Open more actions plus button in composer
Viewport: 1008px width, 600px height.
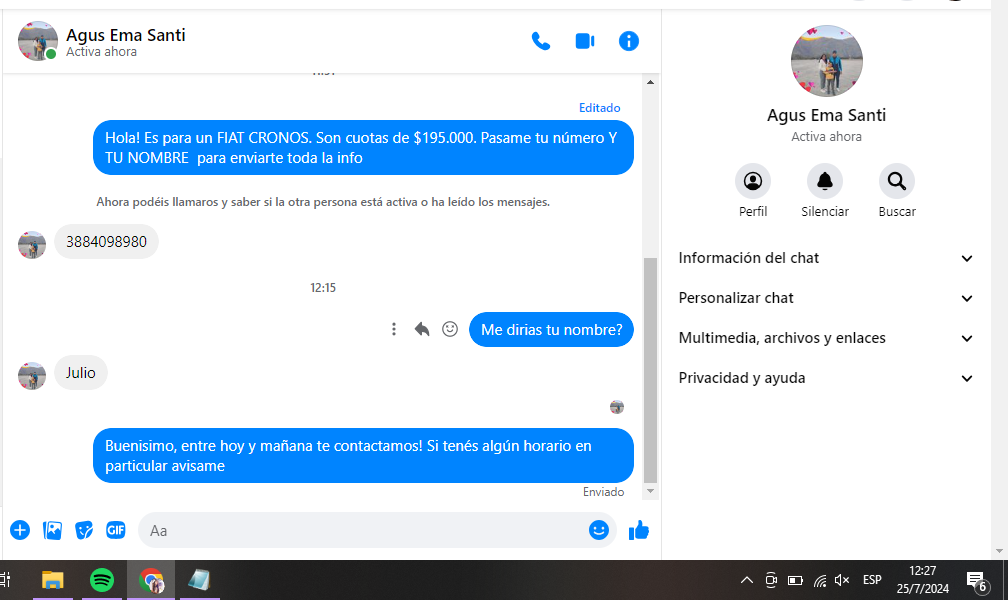20,530
